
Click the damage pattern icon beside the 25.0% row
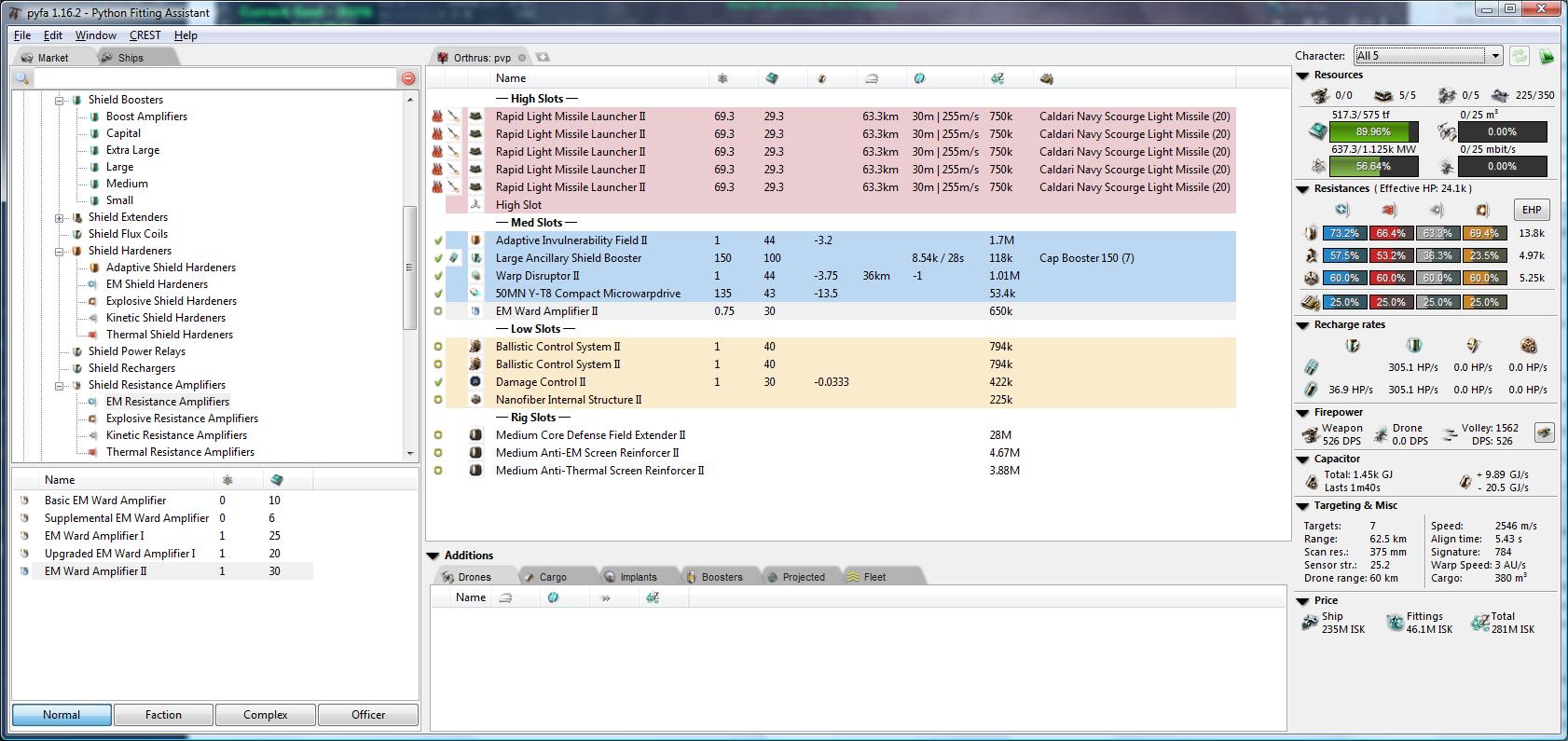1311,302
